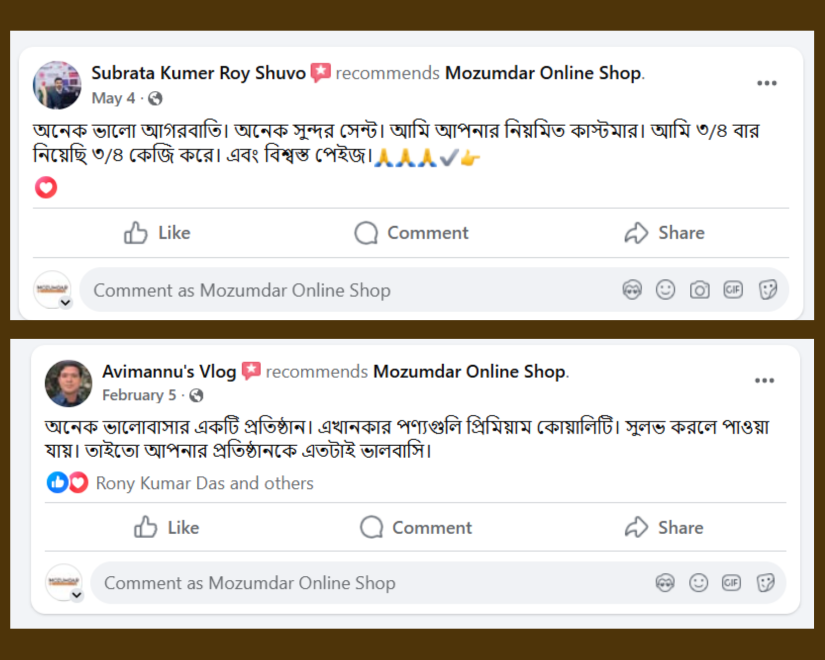Open emoji picker in Avimannu's post comment box
825x660 pixels.
tap(698, 583)
